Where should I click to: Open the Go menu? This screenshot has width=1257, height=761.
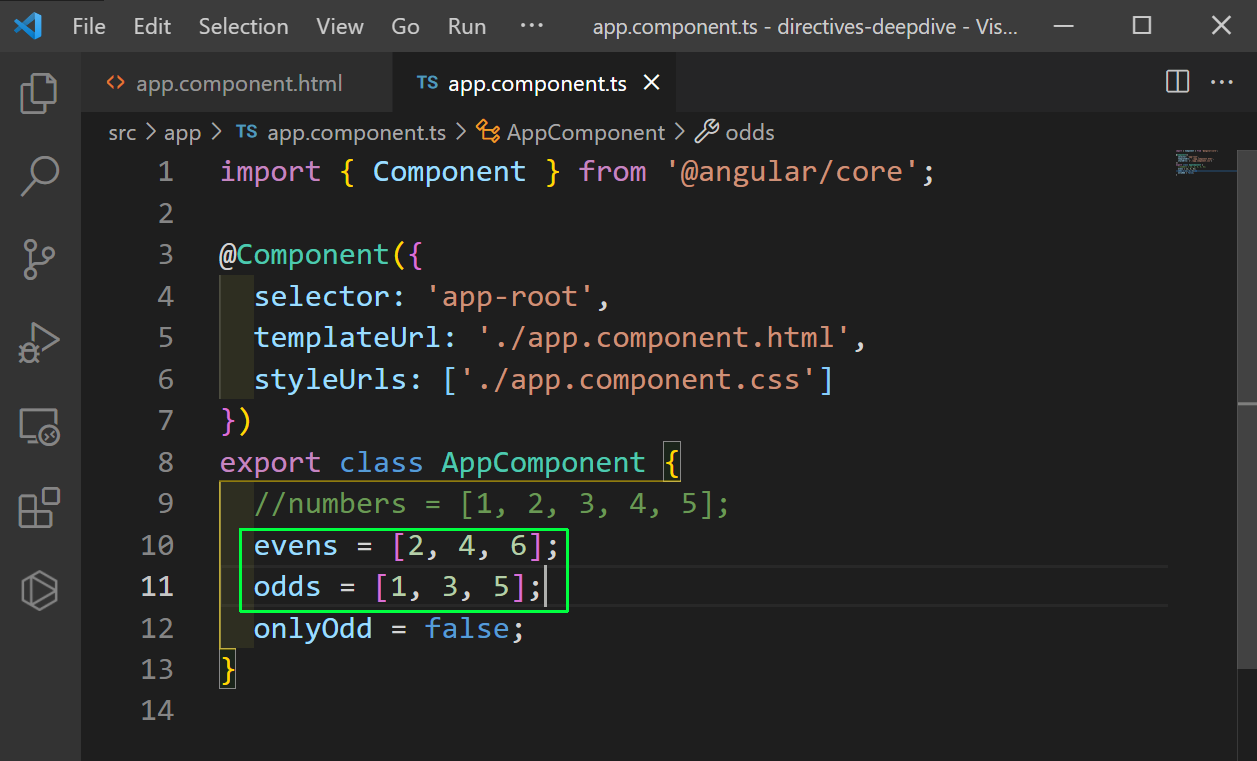405,27
